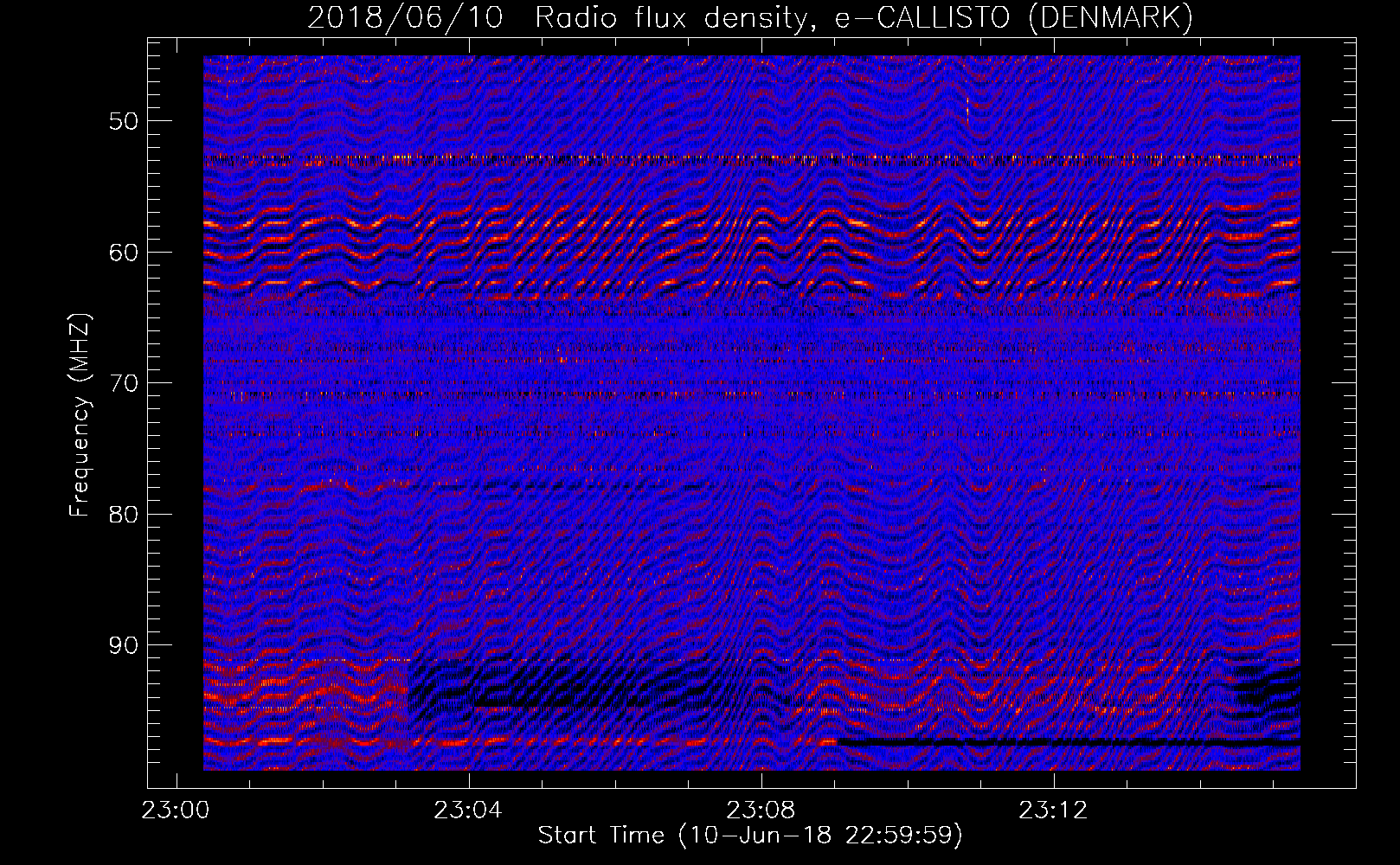
Task: Click the "Frequency (MHZ)" y-axis label
Action: (80, 415)
